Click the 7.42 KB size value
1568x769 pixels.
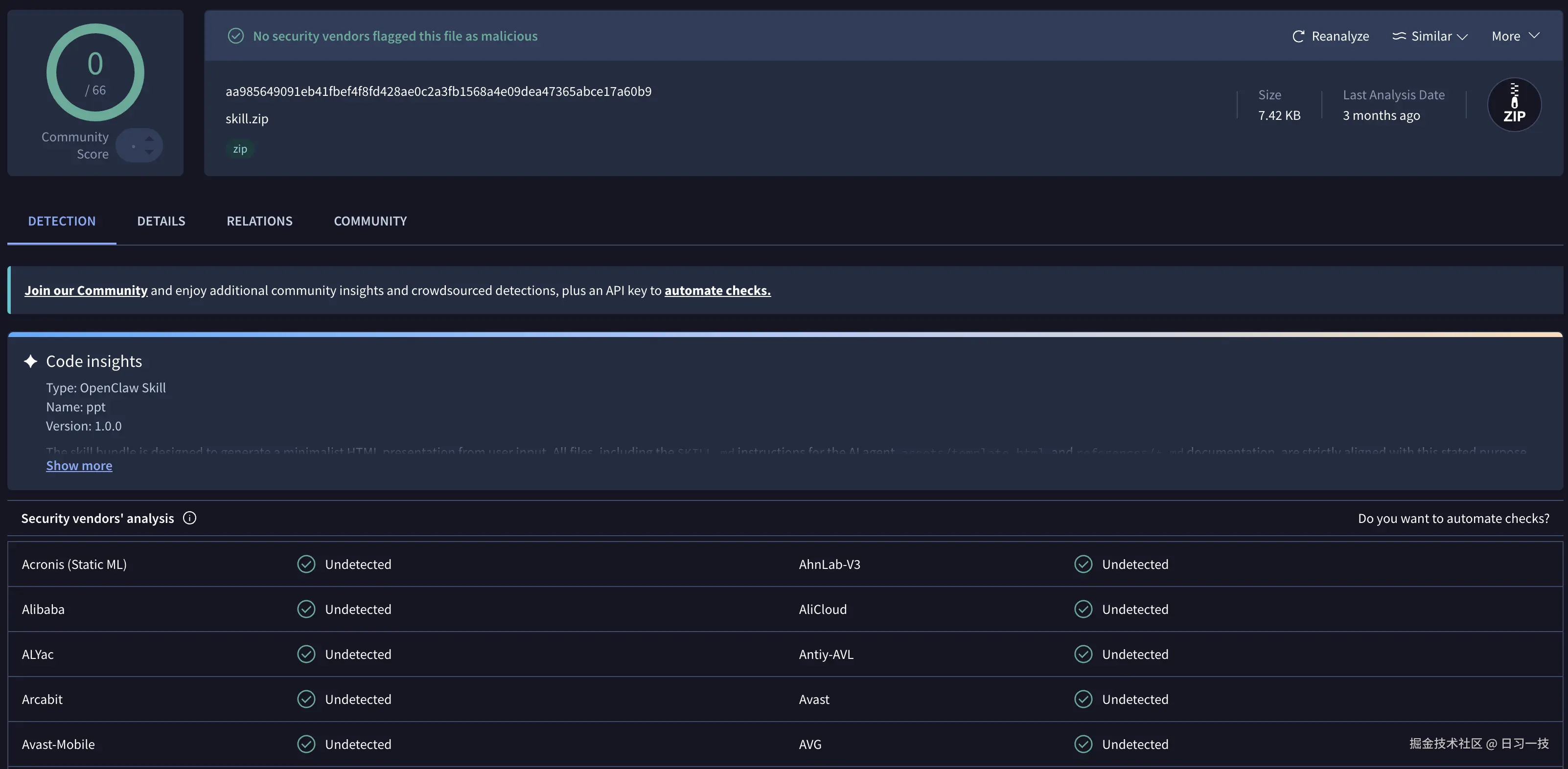click(1279, 115)
